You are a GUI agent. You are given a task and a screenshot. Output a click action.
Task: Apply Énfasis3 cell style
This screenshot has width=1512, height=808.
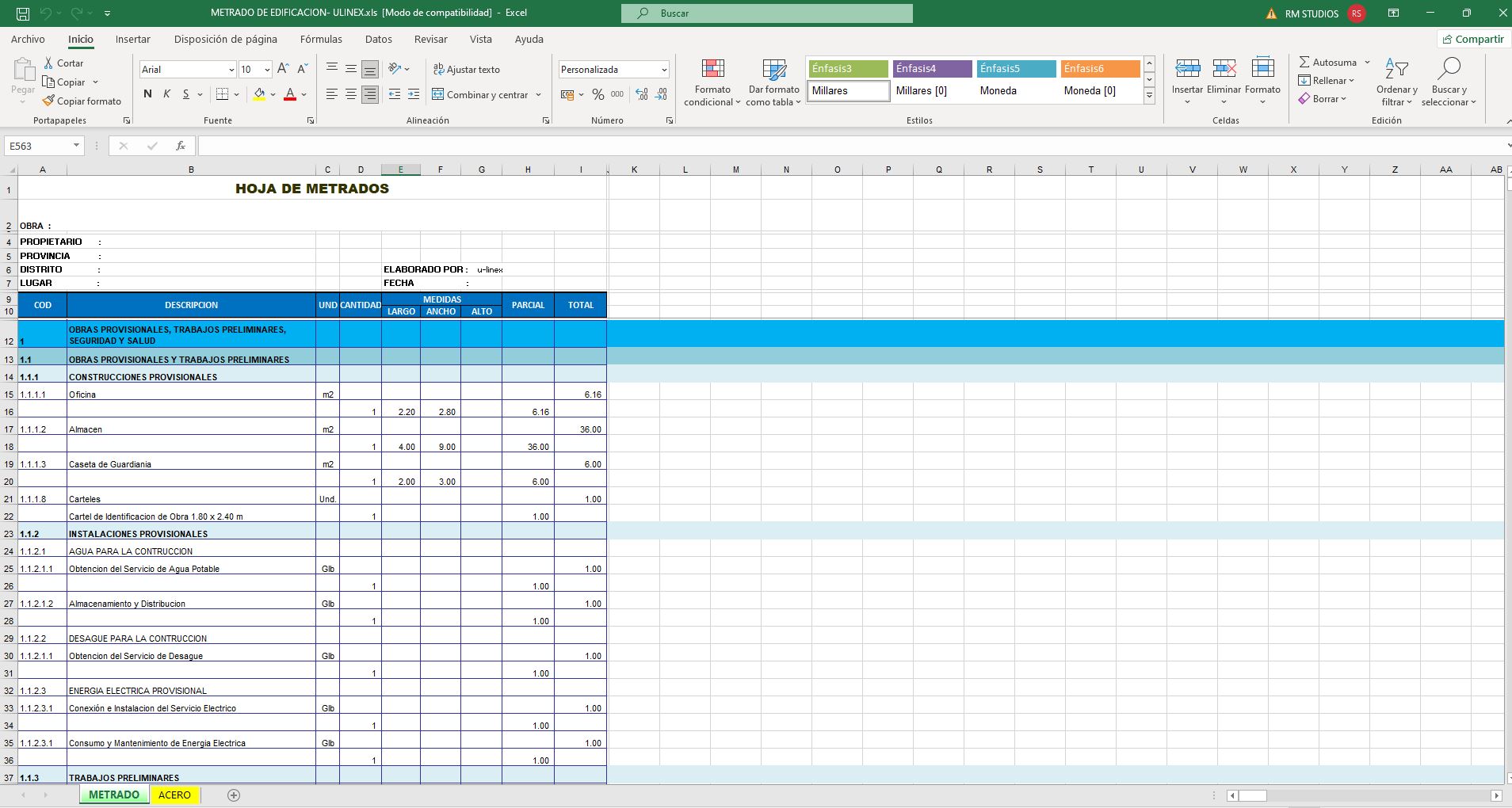coord(848,69)
